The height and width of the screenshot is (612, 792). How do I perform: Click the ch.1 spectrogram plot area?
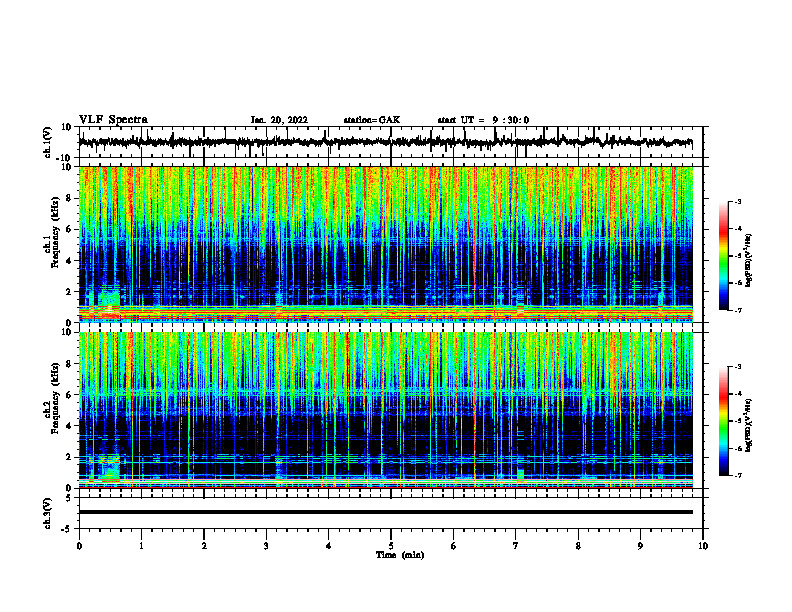[385, 244]
